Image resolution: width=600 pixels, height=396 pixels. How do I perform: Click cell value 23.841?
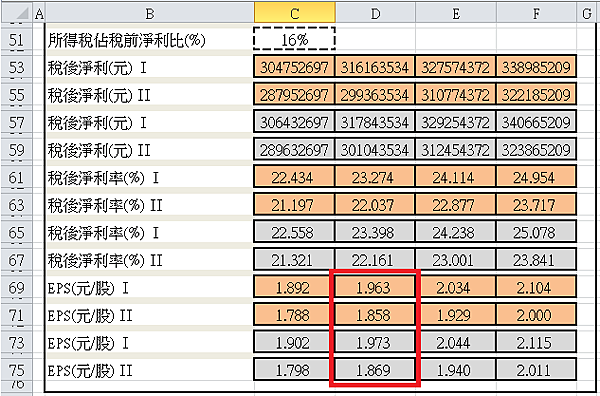(536, 260)
